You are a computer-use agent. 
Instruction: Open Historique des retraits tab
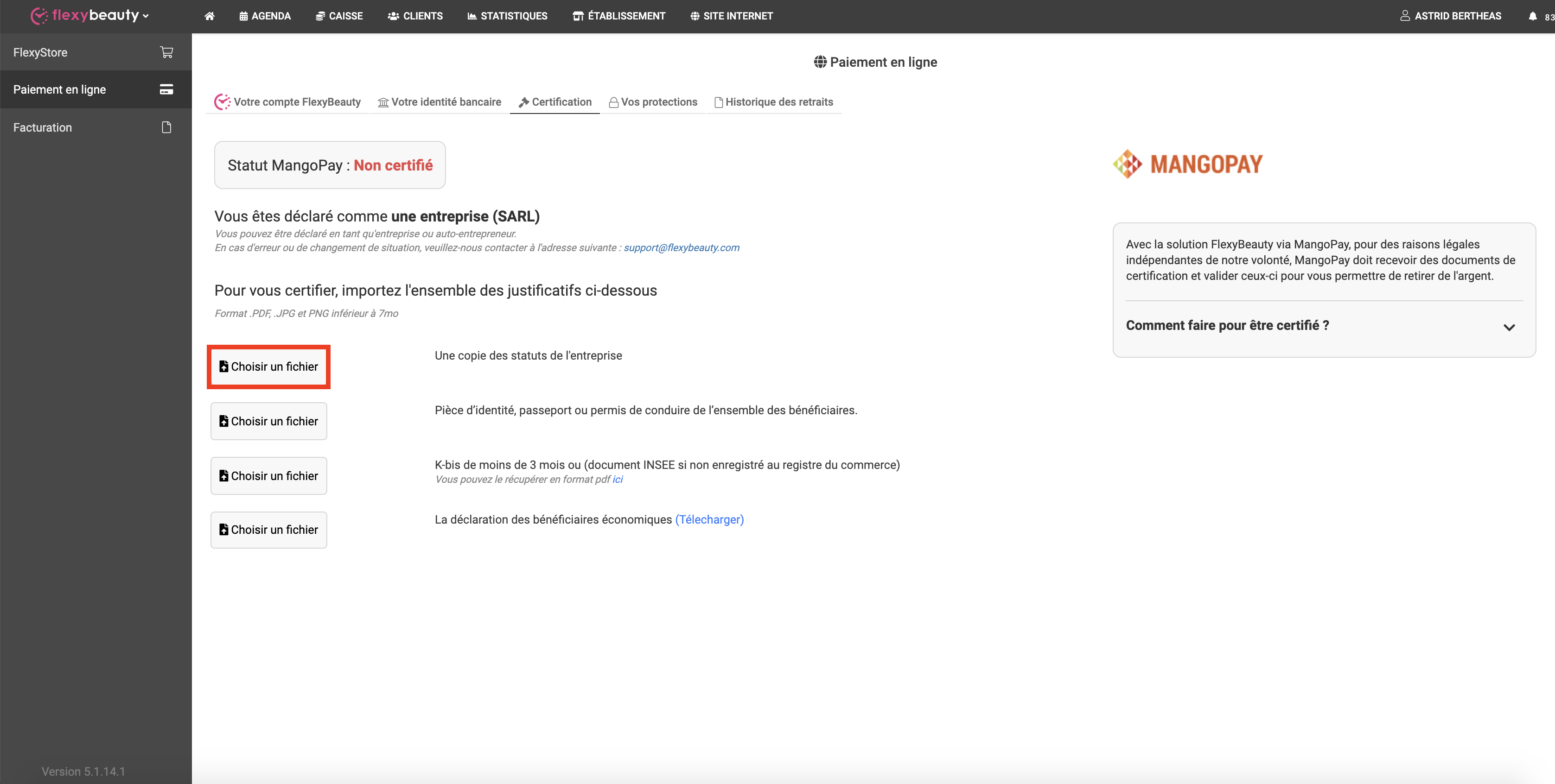pyautogui.click(x=774, y=102)
